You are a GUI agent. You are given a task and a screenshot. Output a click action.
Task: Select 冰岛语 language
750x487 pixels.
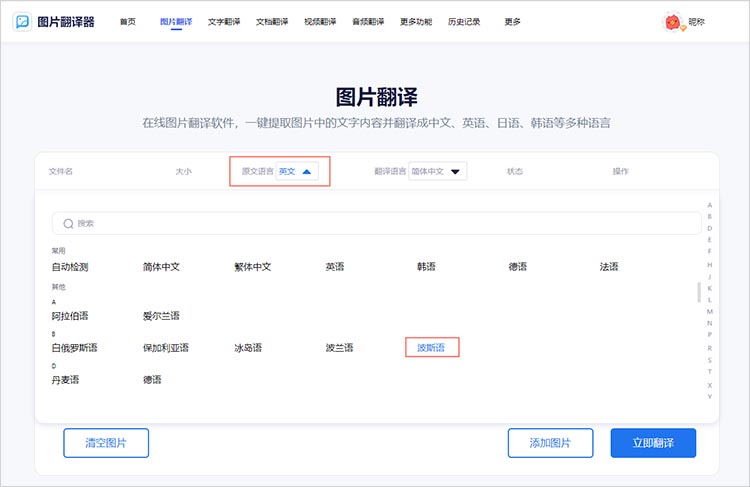tap(248, 348)
